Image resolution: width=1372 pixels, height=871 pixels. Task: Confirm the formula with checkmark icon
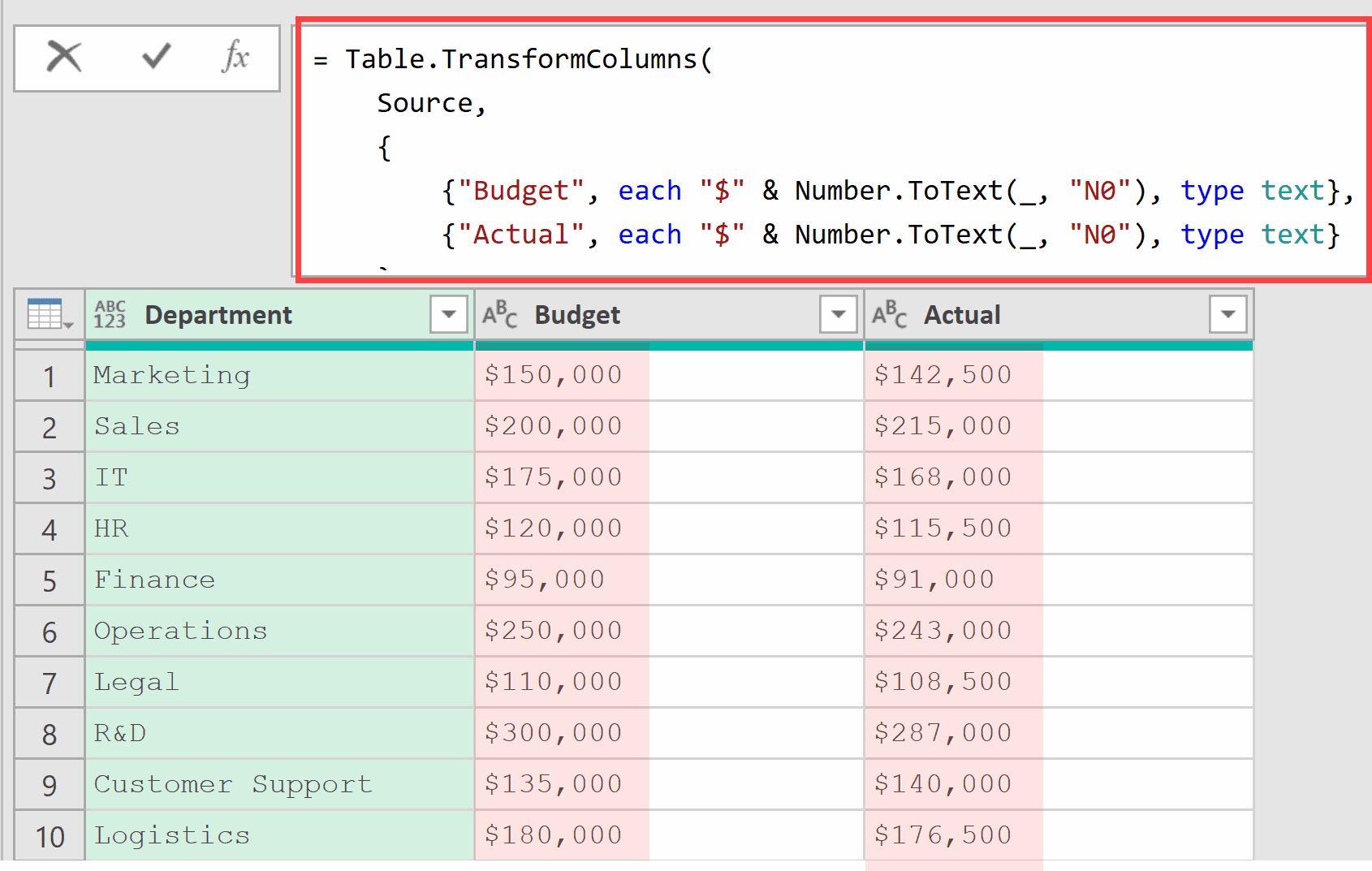tap(156, 57)
